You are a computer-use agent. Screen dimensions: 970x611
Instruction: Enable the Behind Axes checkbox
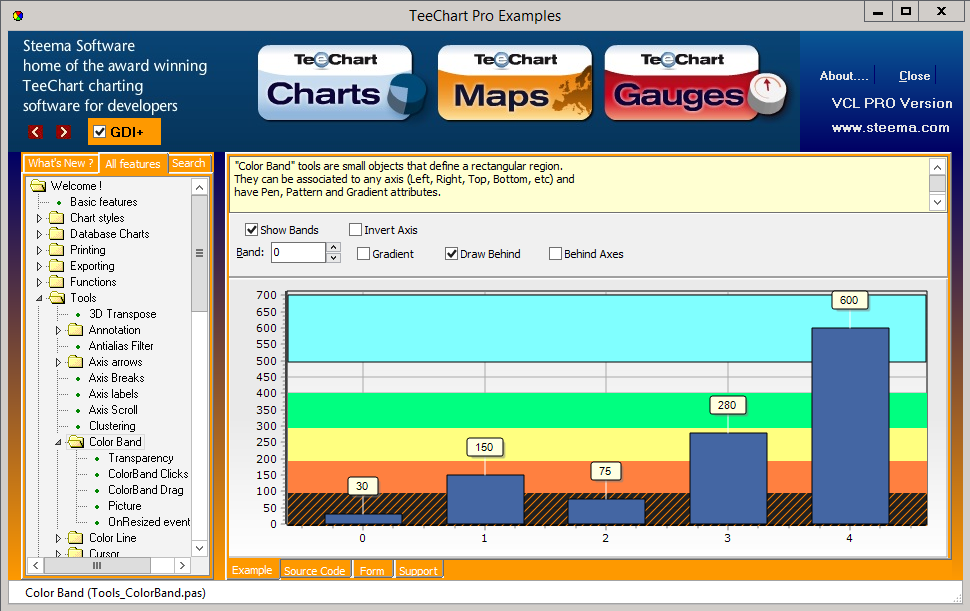556,254
